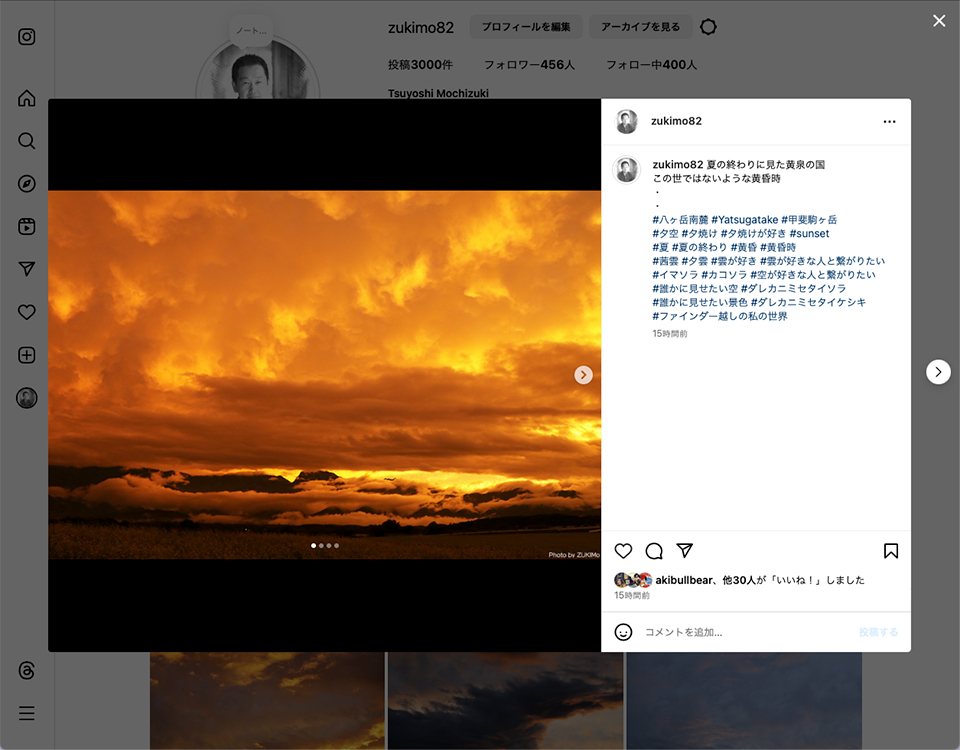The height and width of the screenshot is (750, 960).
Task: Click the orange sunset photo
Action: [324, 375]
